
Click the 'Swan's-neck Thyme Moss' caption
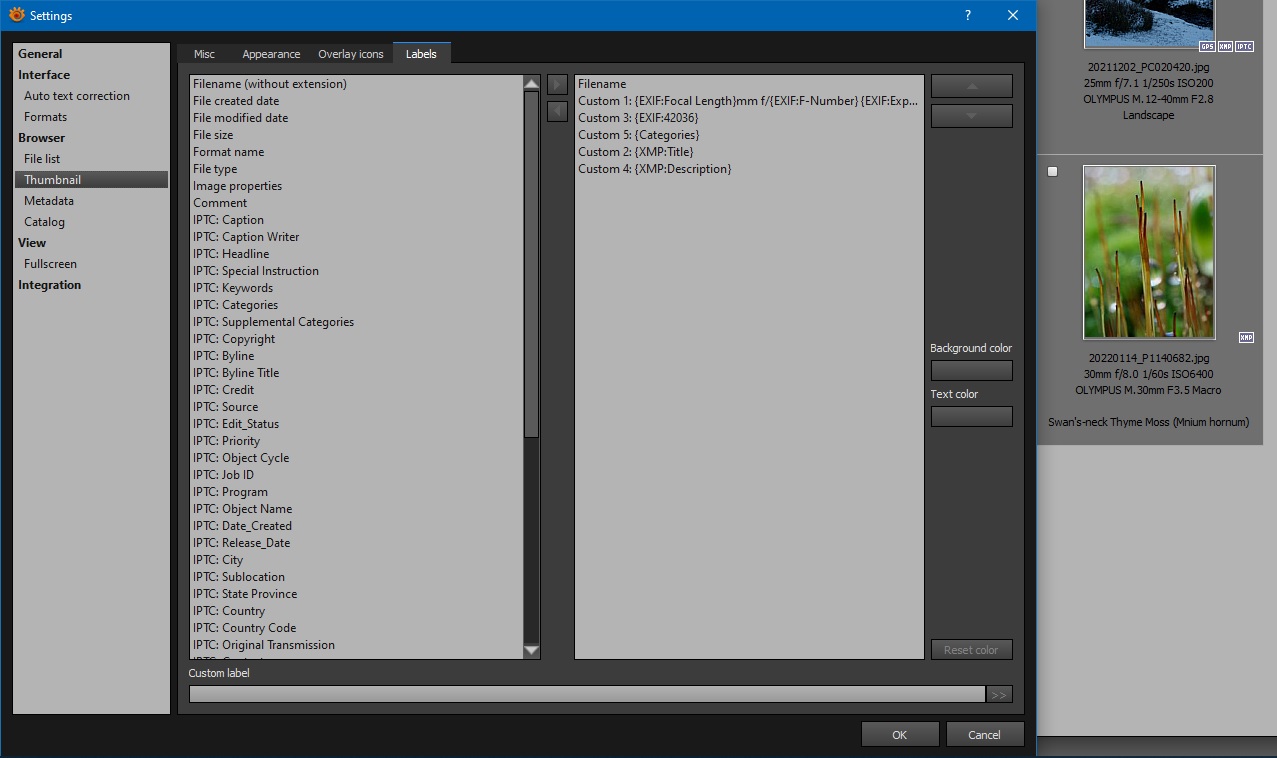1148,422
